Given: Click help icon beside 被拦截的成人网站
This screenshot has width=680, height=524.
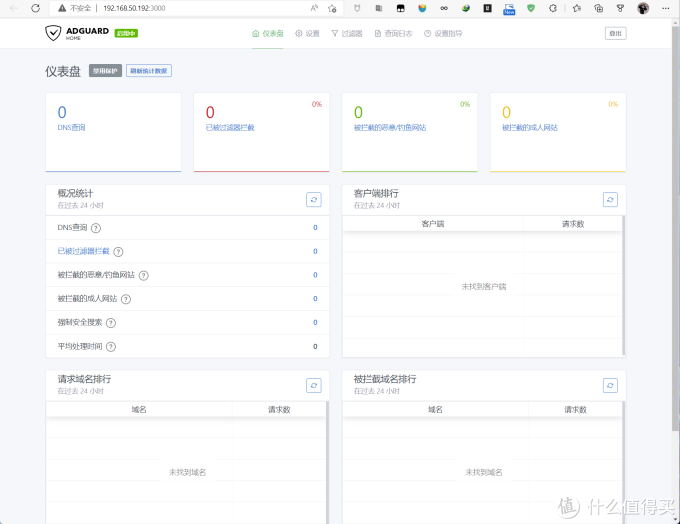Looking at the screenshot, I should pos(126,299).
